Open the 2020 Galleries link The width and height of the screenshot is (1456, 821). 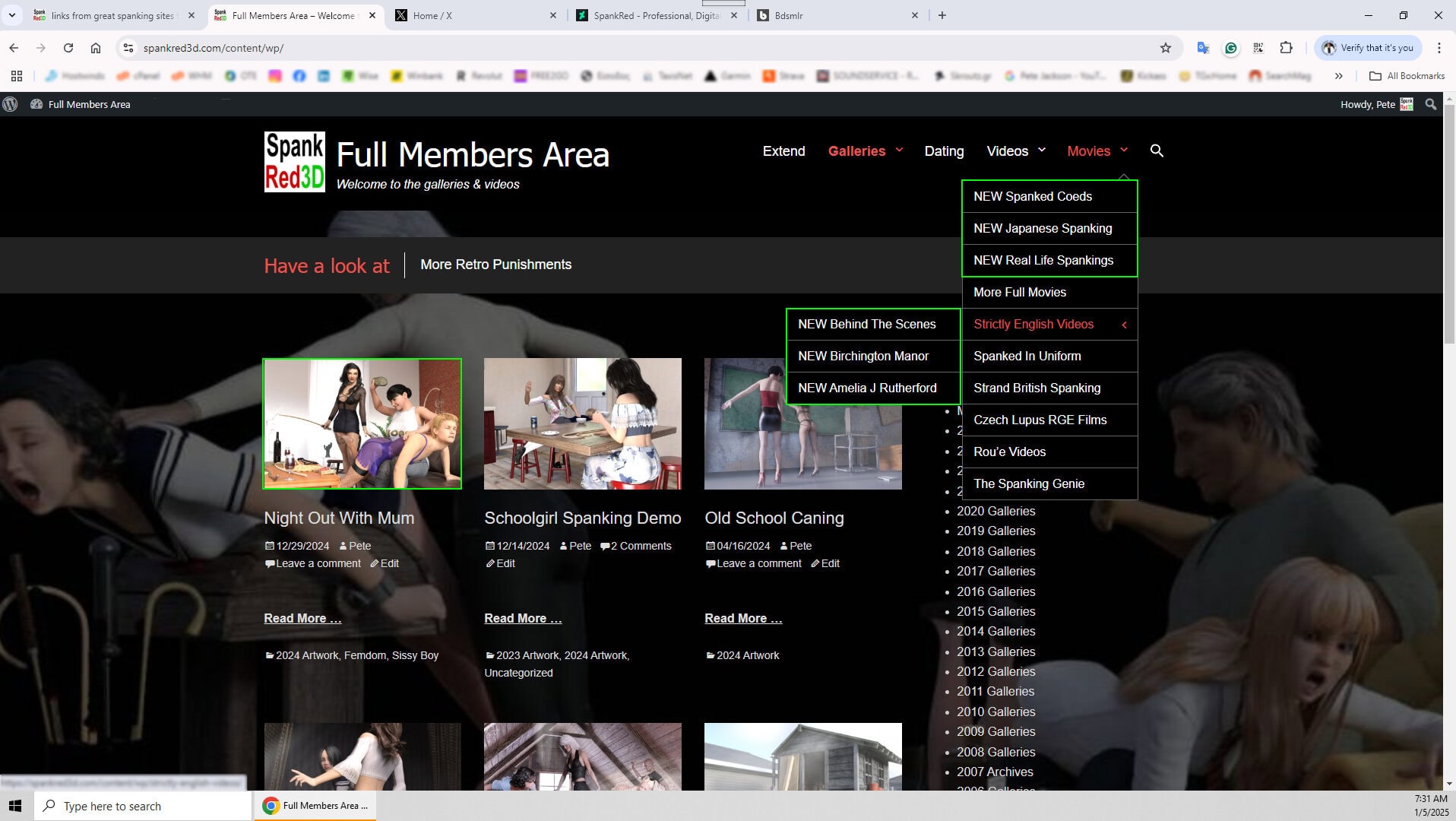[995, 511]
